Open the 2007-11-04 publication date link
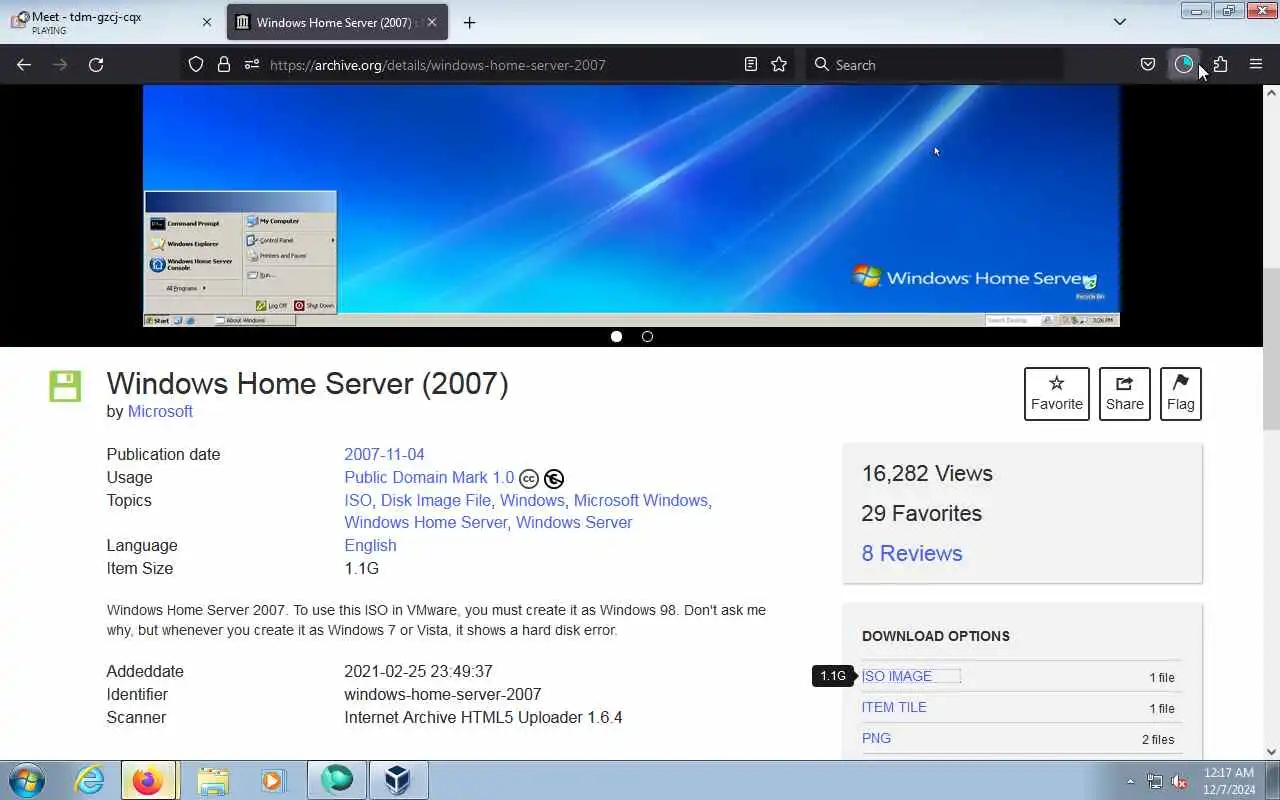 tap(384, 454)
